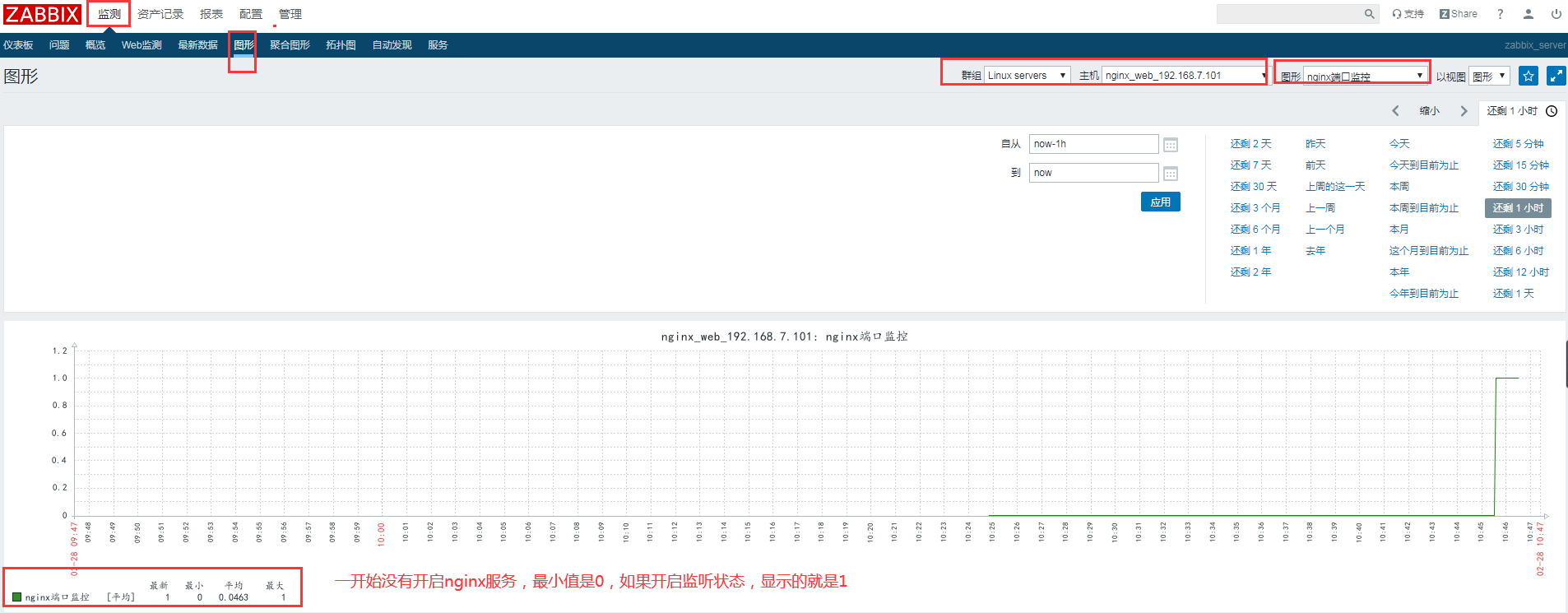This screenshot has height=613, width=1568.
Task: Go to previous time period arrow
Action: coord(1395,111)
